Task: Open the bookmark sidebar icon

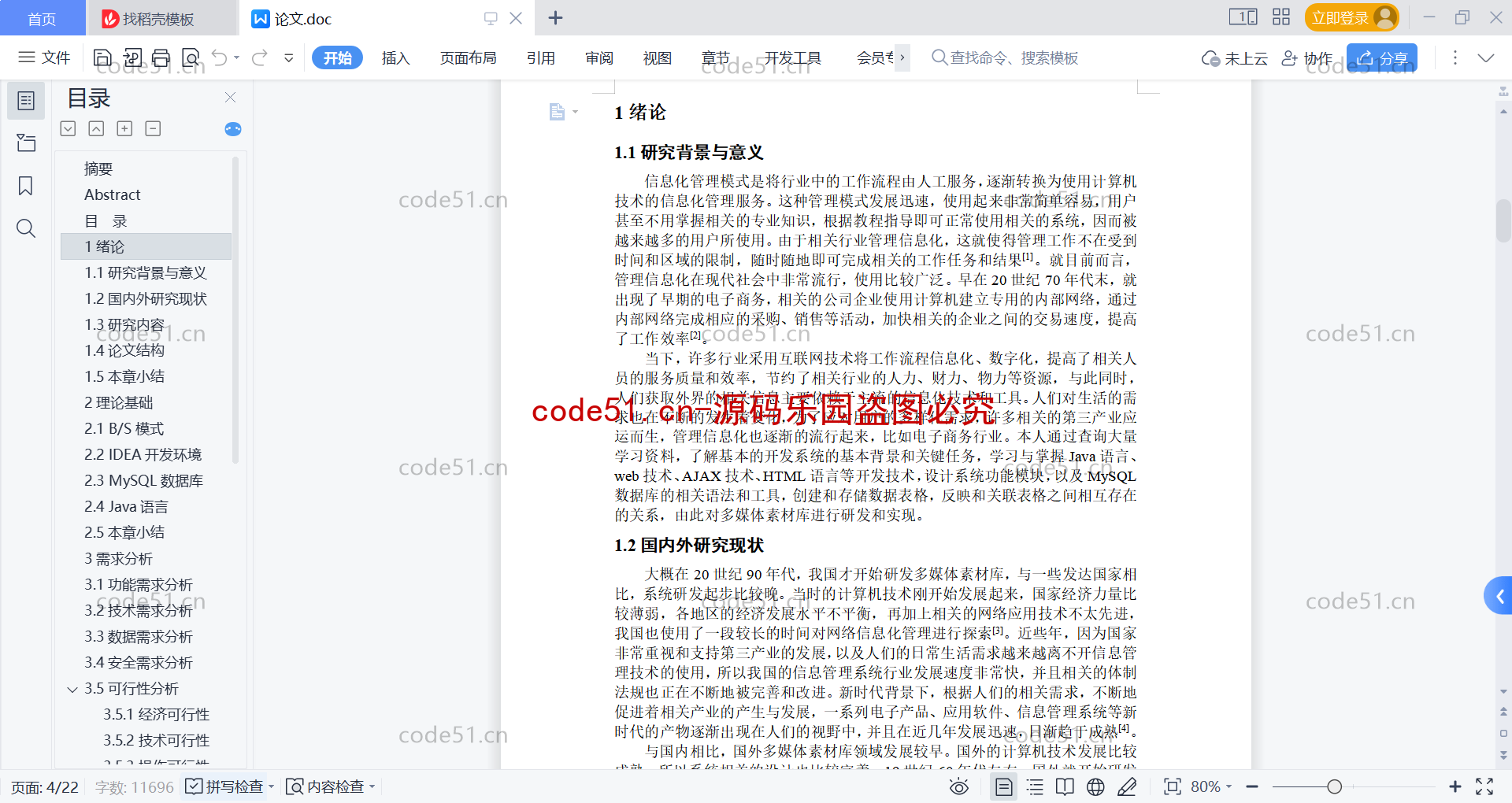Action: coord(26,186)
